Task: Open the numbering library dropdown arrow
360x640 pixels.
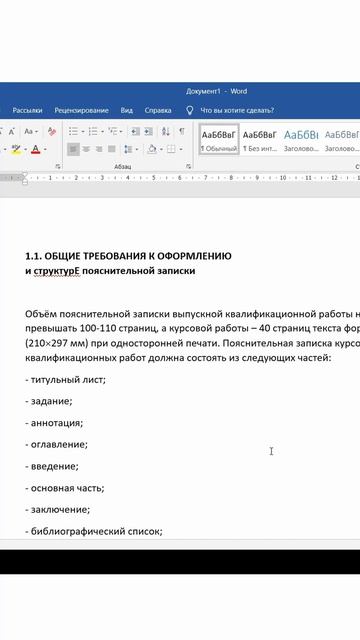Action: pyautogui.click(x=102, y=132)
